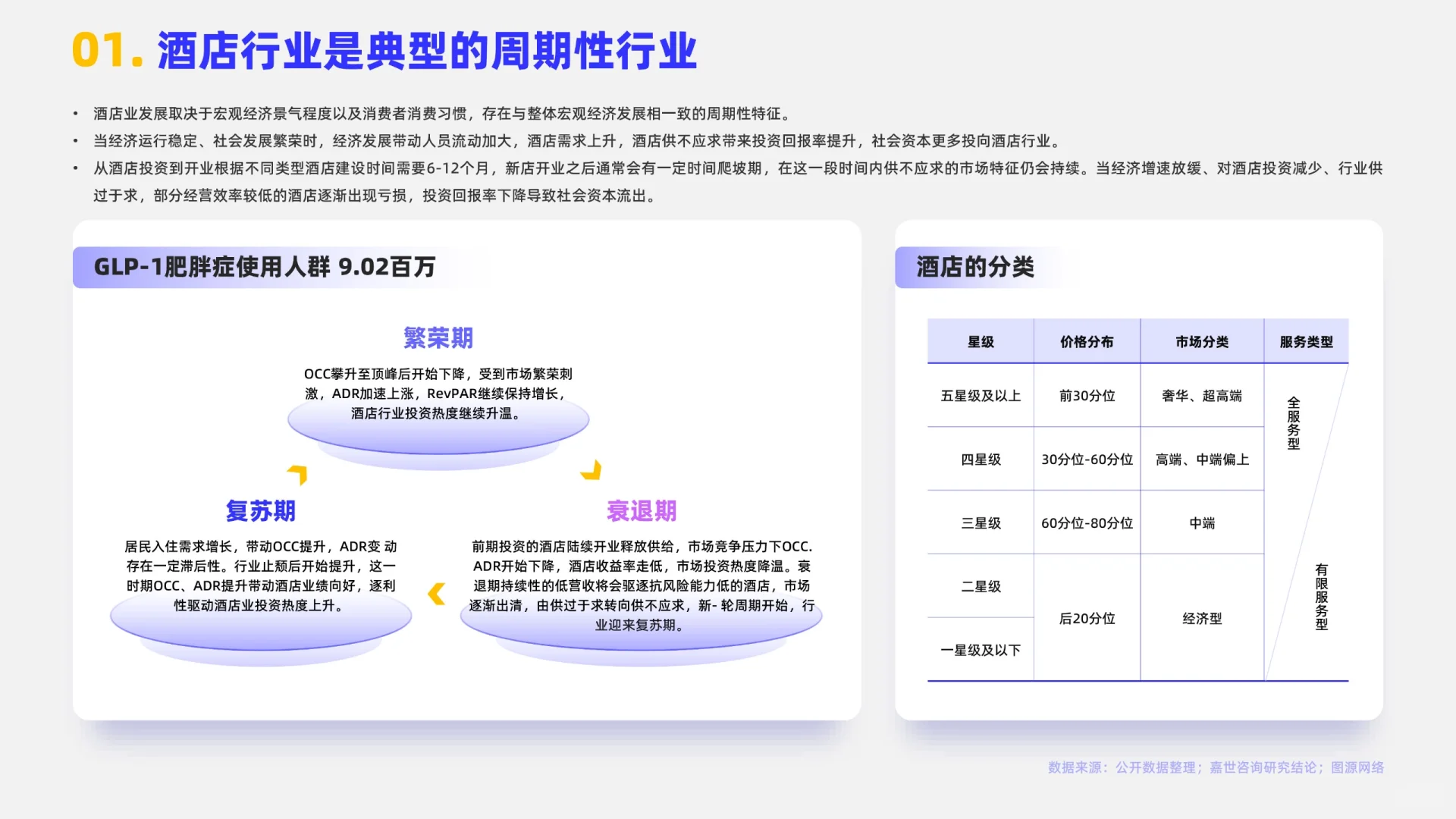
Task: Click the 30分位-60分位 price cell
Action: coord(1087,460)
